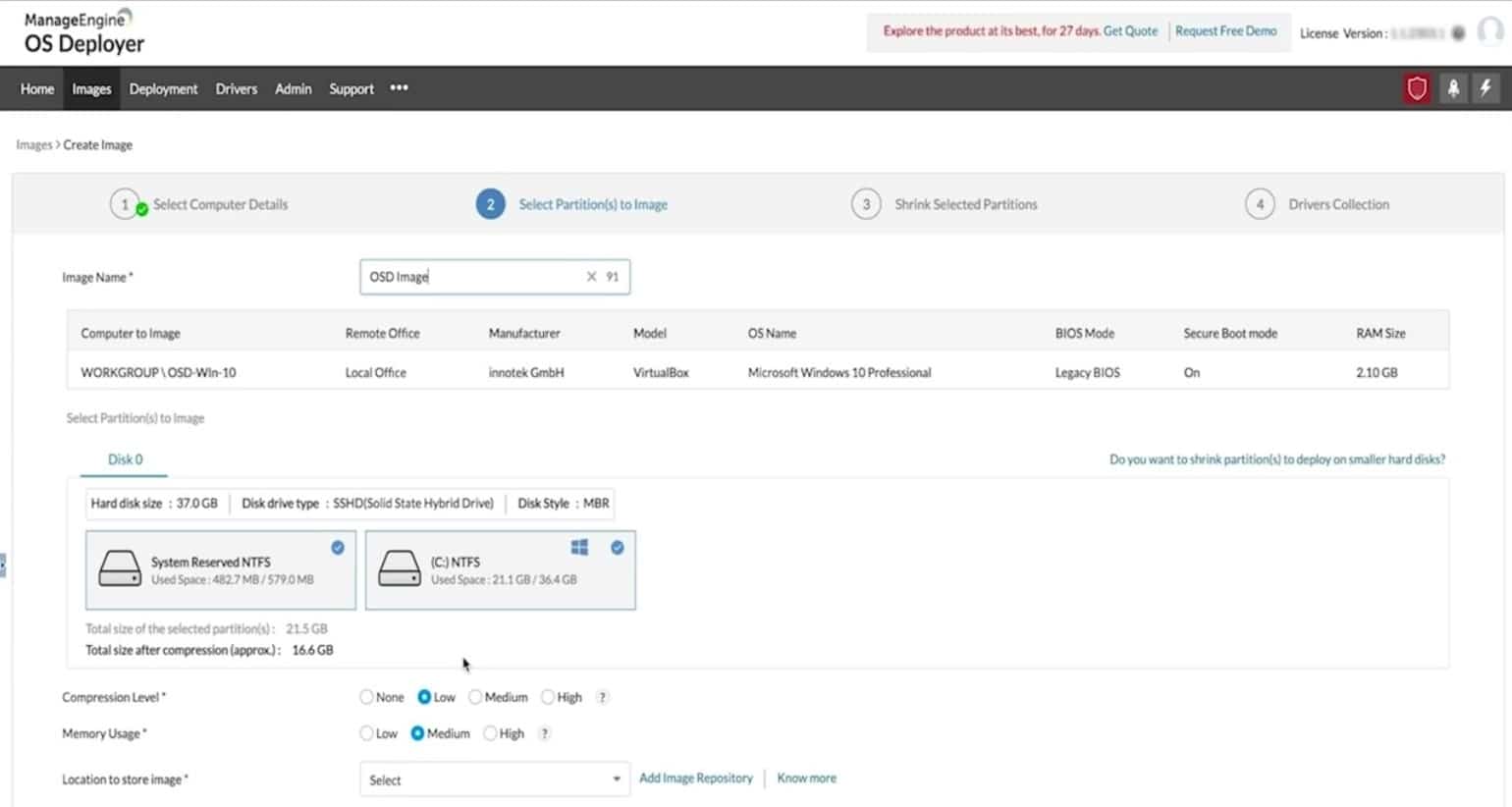The height and width of the screenshot is (807, 1512).
Task: Set Memory Usage to Low
Action: pyautogui.click(x=366, y=733)
